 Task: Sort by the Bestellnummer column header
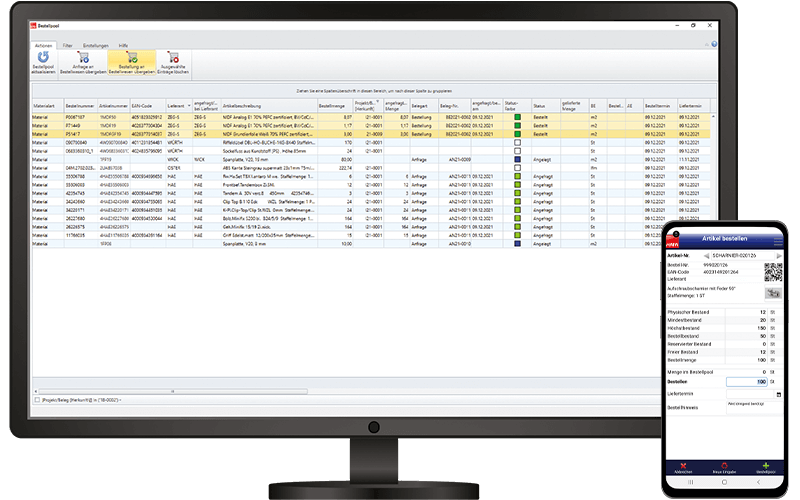coord(81,106)
